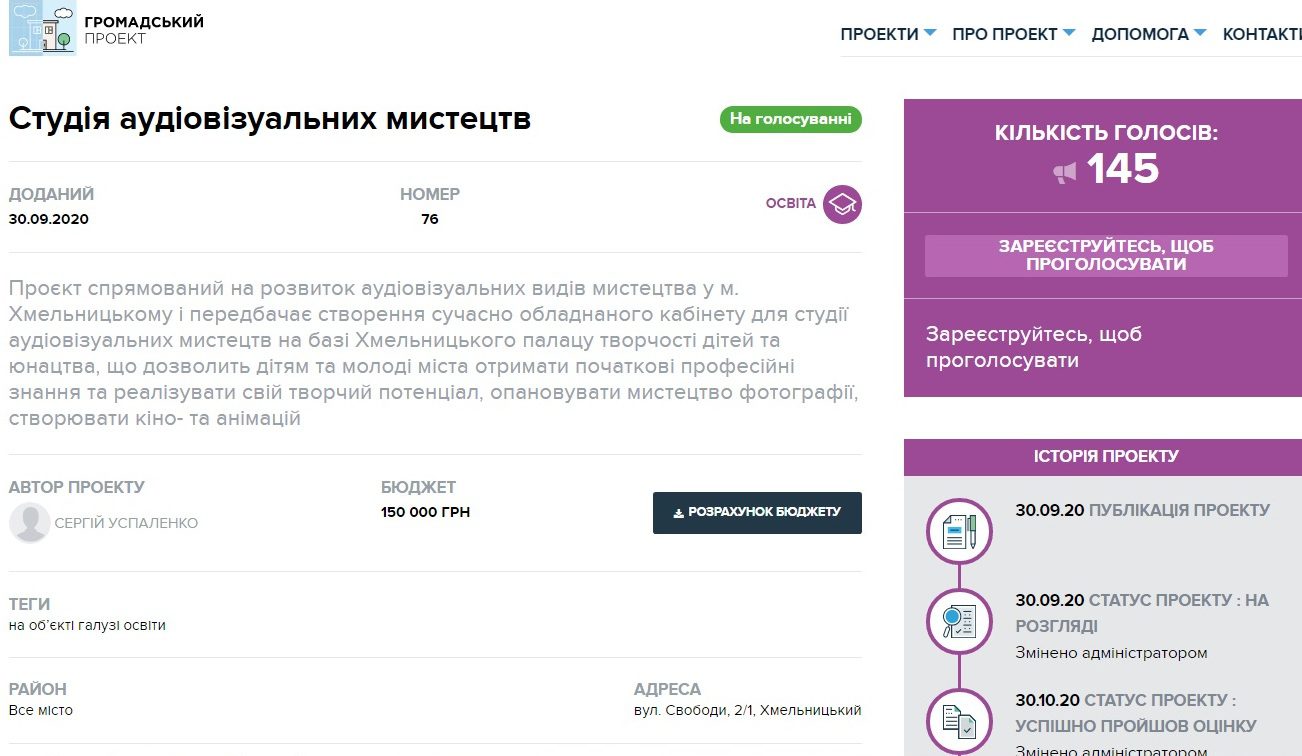Click the Громадський проект site title text
The width and height of the screenshot is (1302, 756).
point(143,30)
